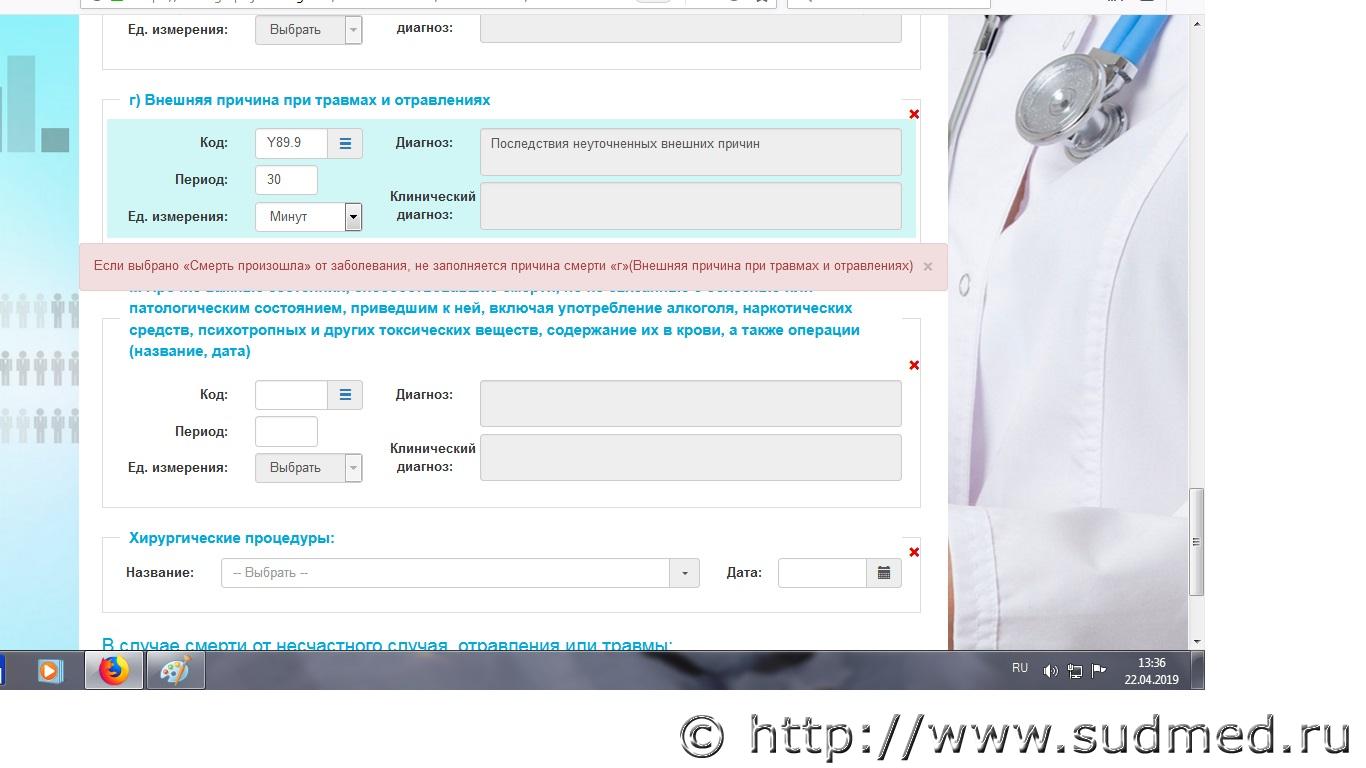The width and height of the screenshot is (1366, 768).
Task: Expand the 'Минут' unit dropdown
Action: pyautogui.click(x=353, y=217)
